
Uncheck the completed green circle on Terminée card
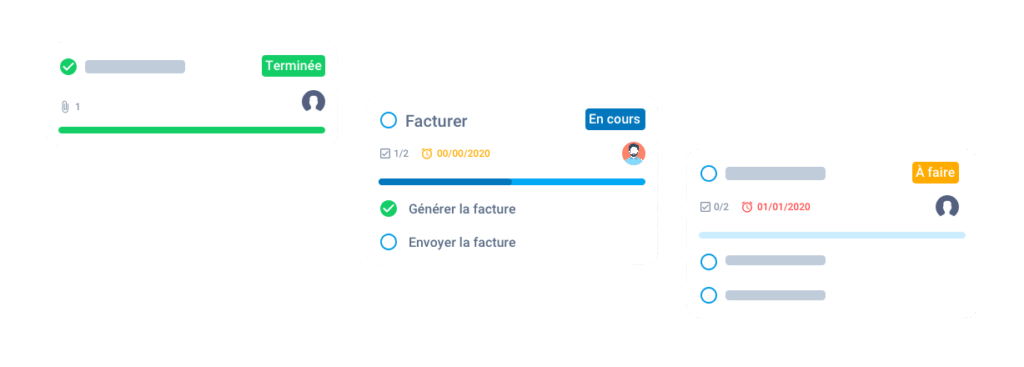pyautogui.click(x=68, y=67)
